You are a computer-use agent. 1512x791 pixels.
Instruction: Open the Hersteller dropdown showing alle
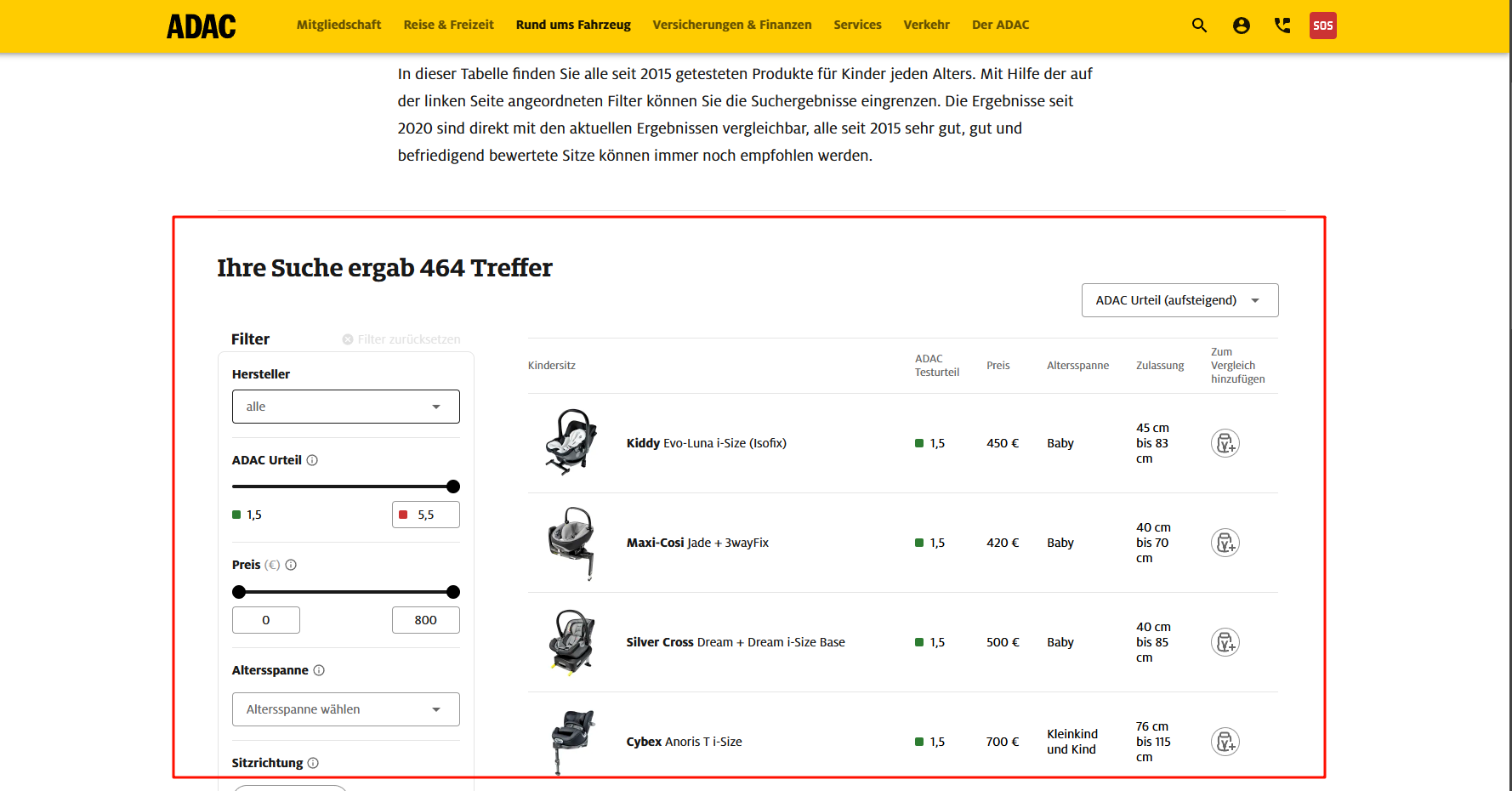pyautogui.click(x=345, y=407)
